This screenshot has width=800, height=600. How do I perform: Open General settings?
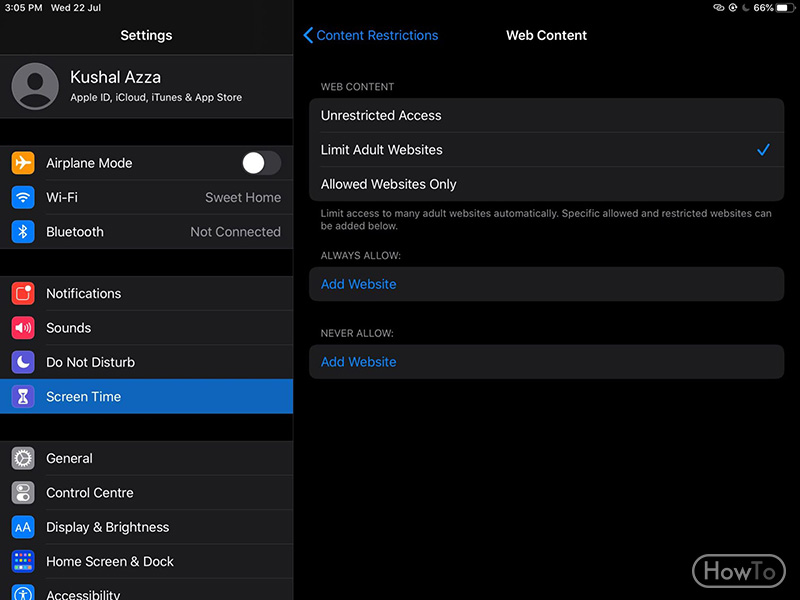146,458
